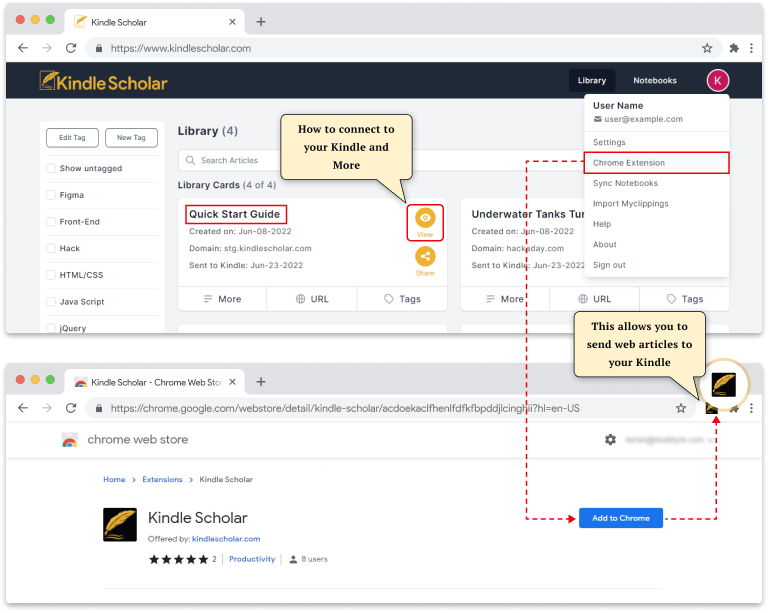The width and height of the screenshot is (768, 613).
Task: Follow the Extensions breadcrumb link
Action: (162, 479)
